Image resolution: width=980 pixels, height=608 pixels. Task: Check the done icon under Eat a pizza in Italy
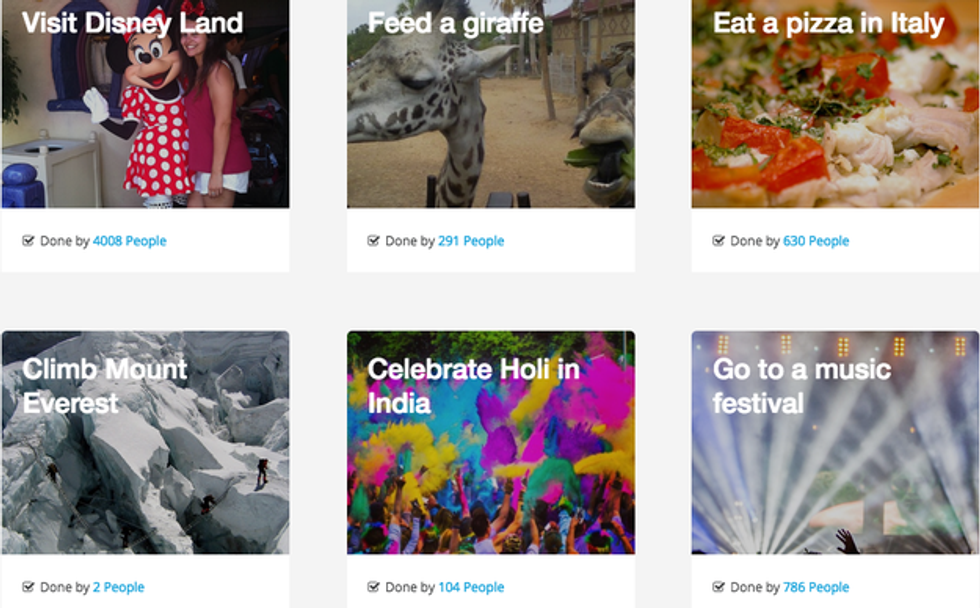[718, 241]
